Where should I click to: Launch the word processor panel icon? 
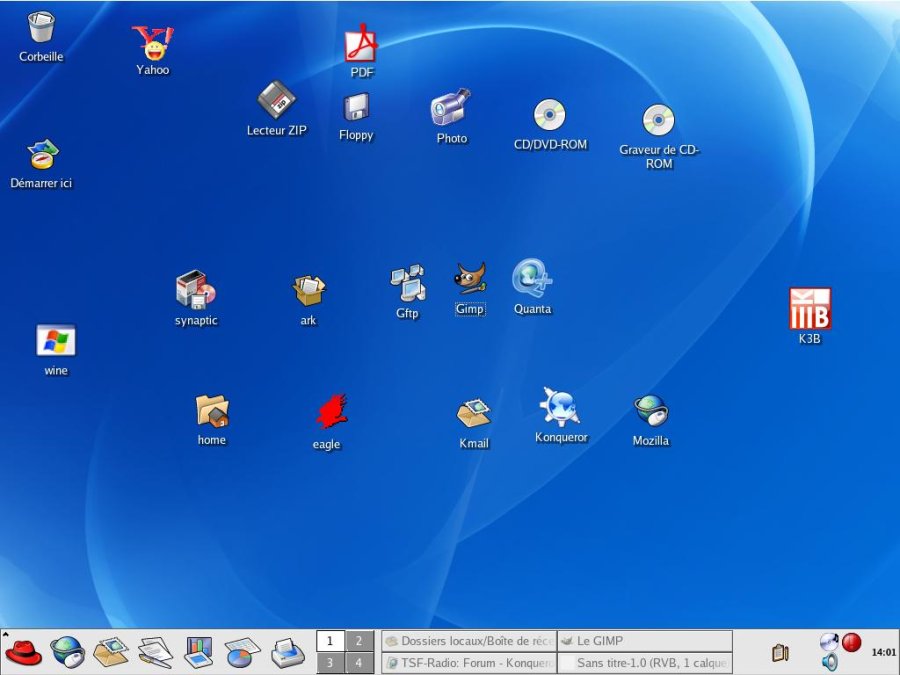click(156, 653)
